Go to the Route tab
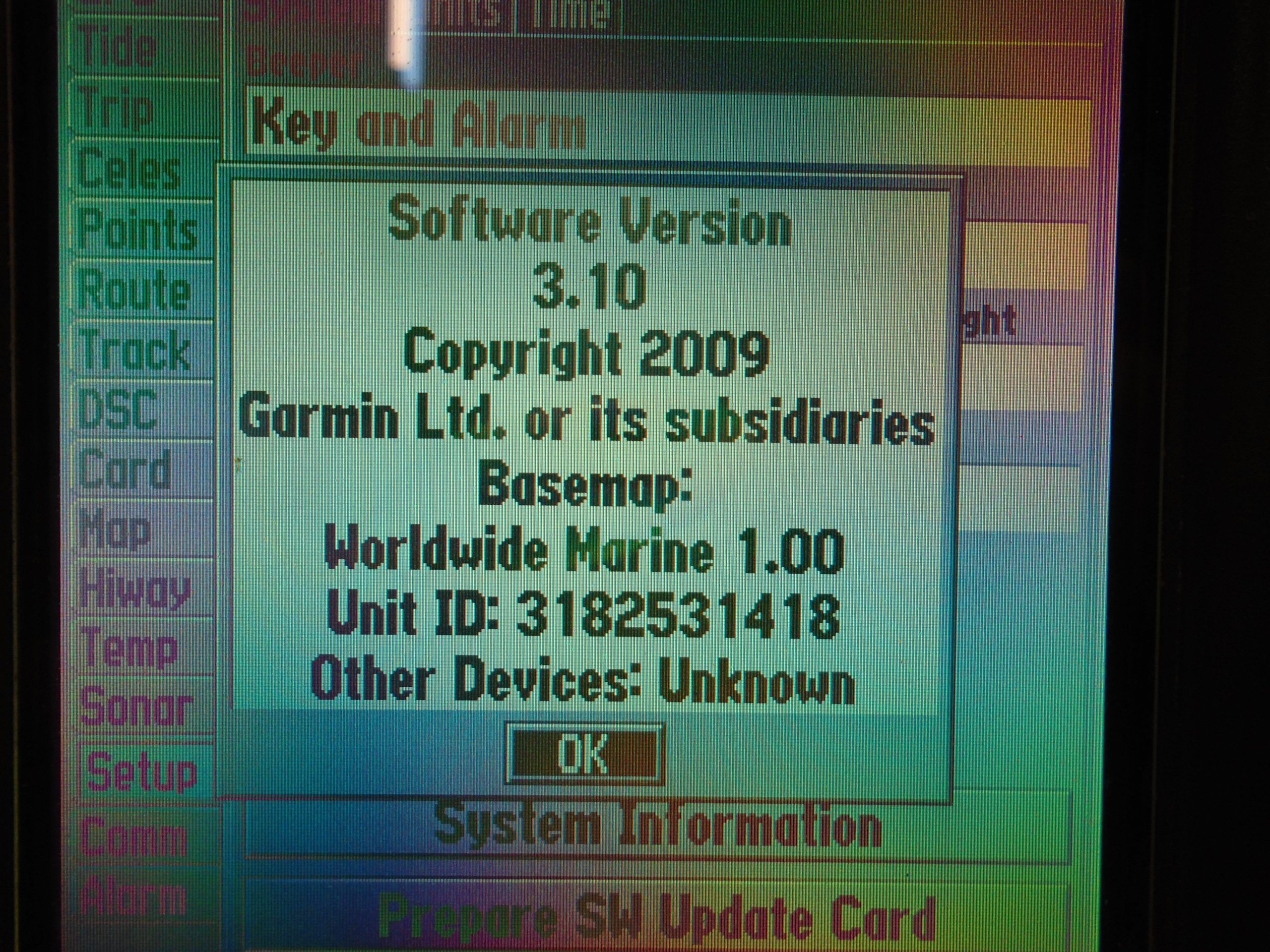 click(142, 291)
